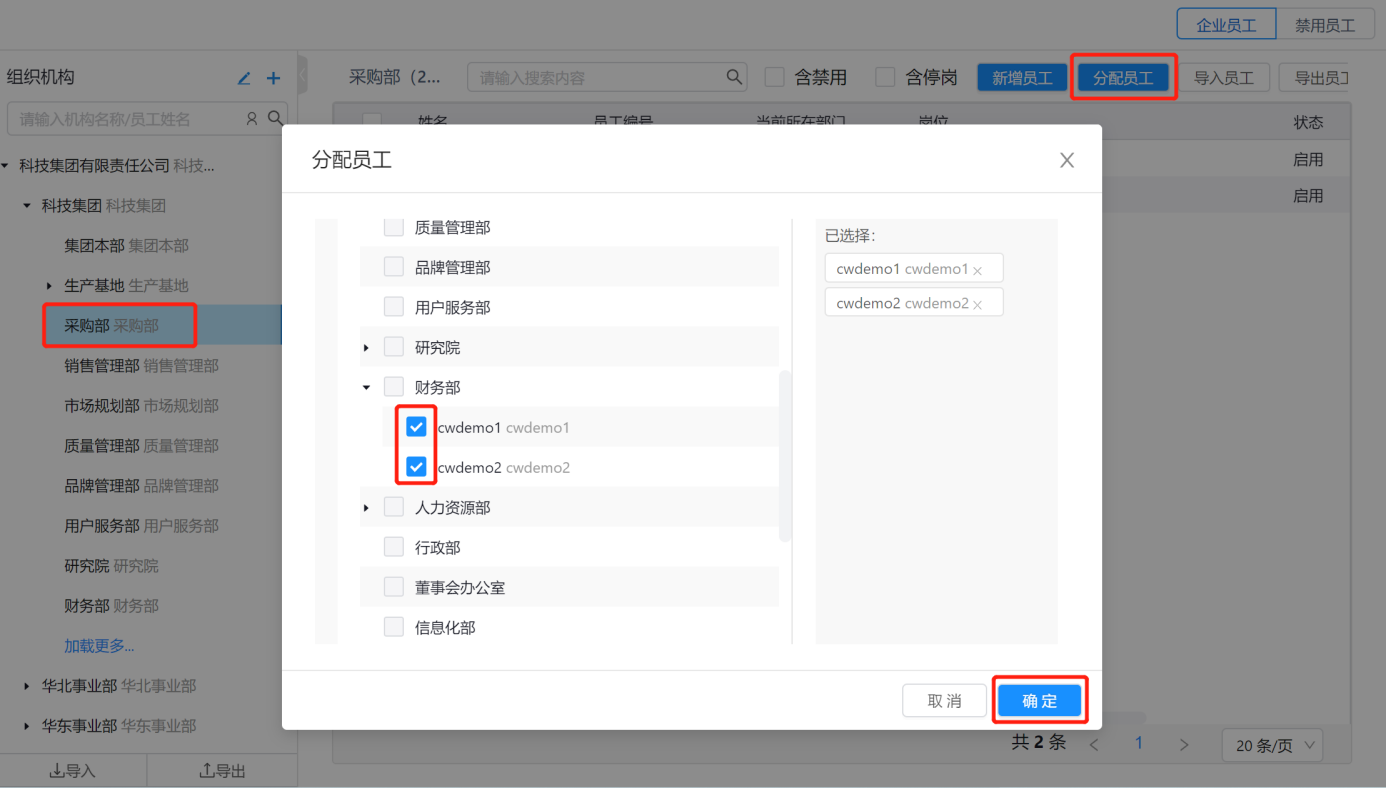Click 加载更多 link in organization tree
Viewport: 1386px width, 788px height.
click(x=99, y=646)
